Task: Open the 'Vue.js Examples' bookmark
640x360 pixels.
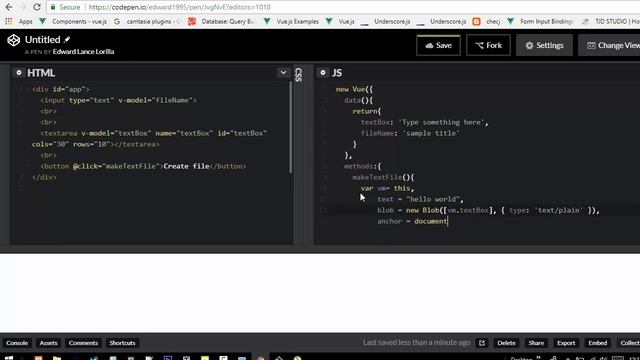Action: pyautogui.click(x=291, y=21)
